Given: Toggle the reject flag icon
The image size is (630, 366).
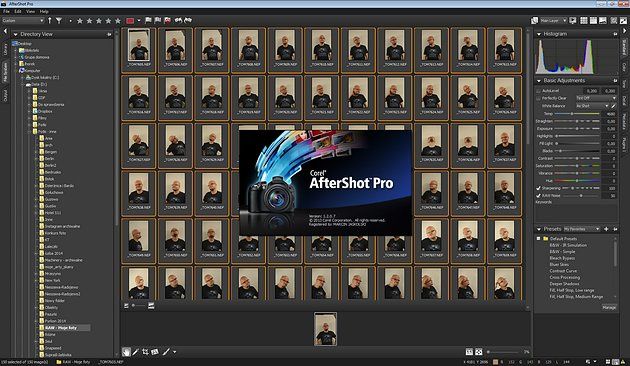Looking at the screenshot, I should (x=158, y=20).
